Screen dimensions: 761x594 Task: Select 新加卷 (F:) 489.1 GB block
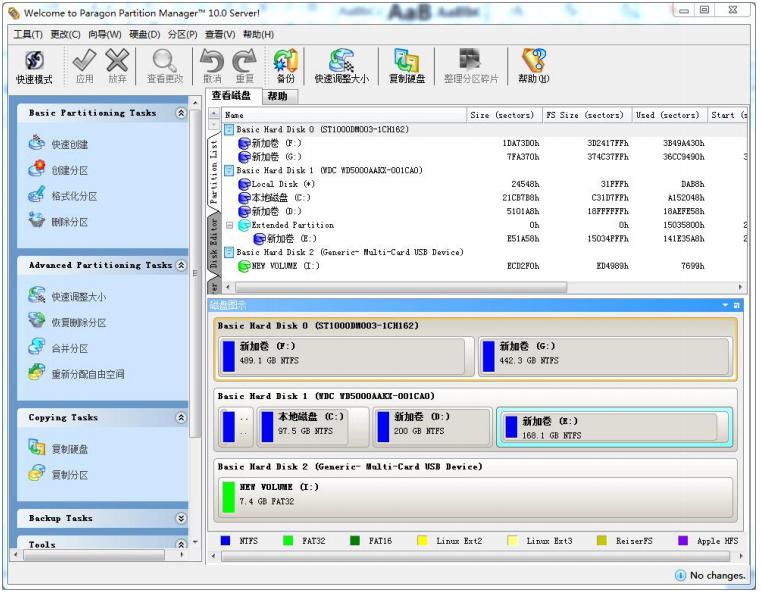pyautogui.click(x=347, y=357)
